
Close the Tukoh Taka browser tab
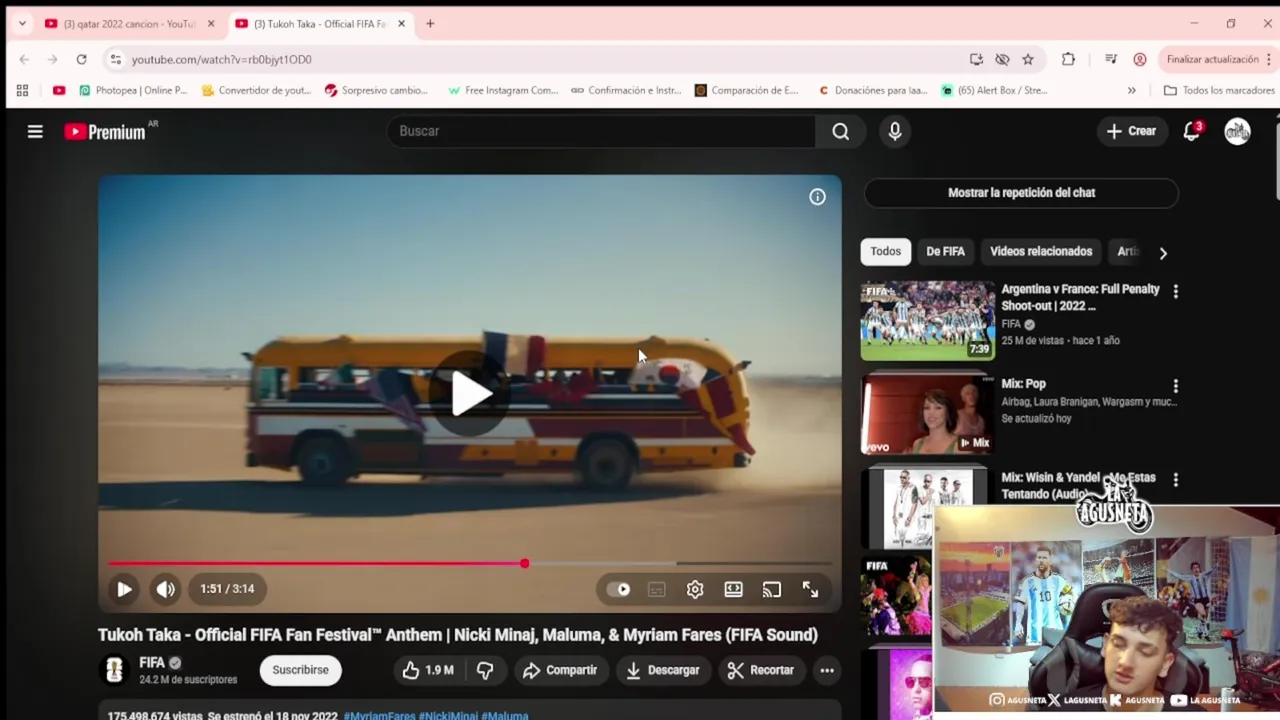401,24
